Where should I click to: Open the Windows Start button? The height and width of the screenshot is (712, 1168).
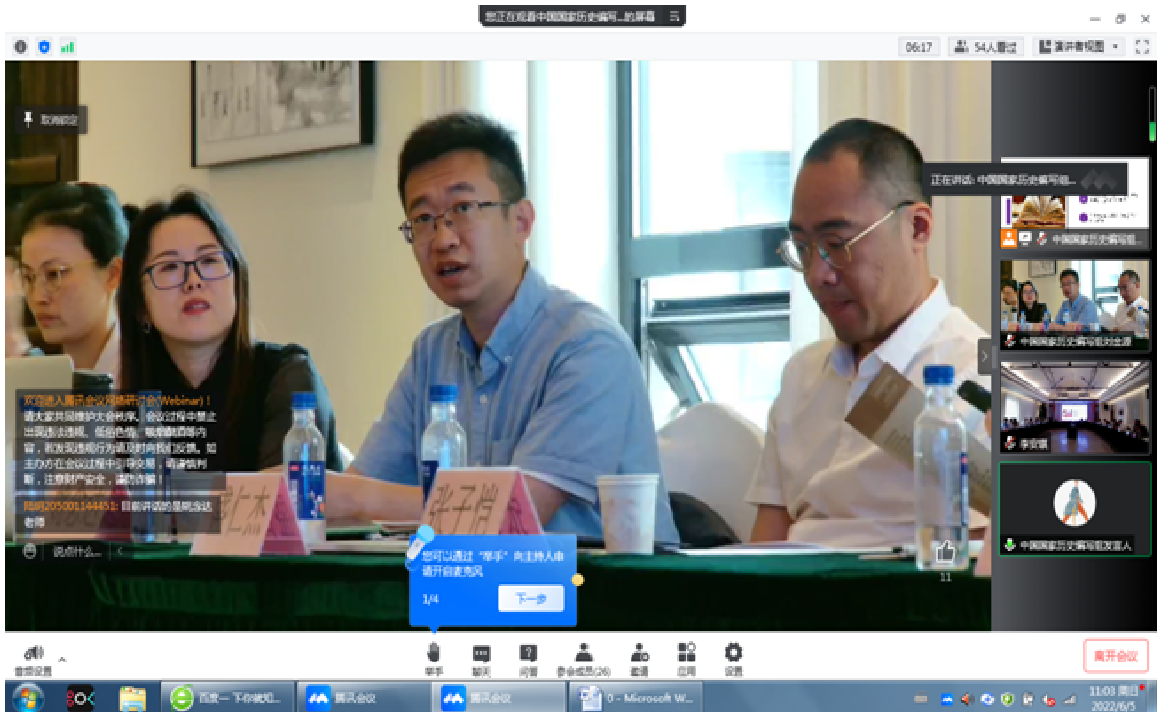(x=28, y=698)
